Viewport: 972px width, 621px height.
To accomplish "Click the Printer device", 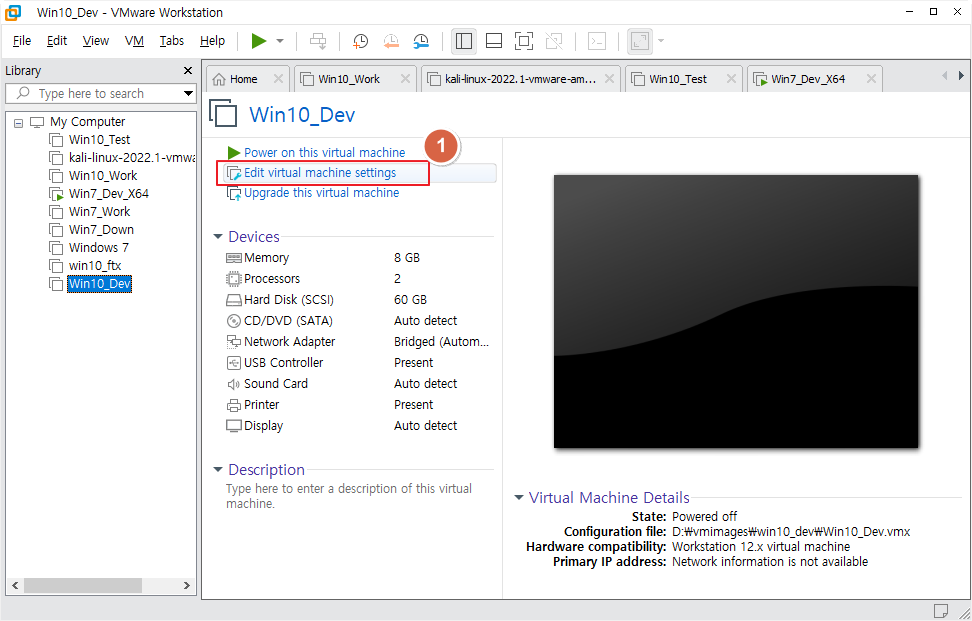I will pyautogui.click(x=358, y=405).
